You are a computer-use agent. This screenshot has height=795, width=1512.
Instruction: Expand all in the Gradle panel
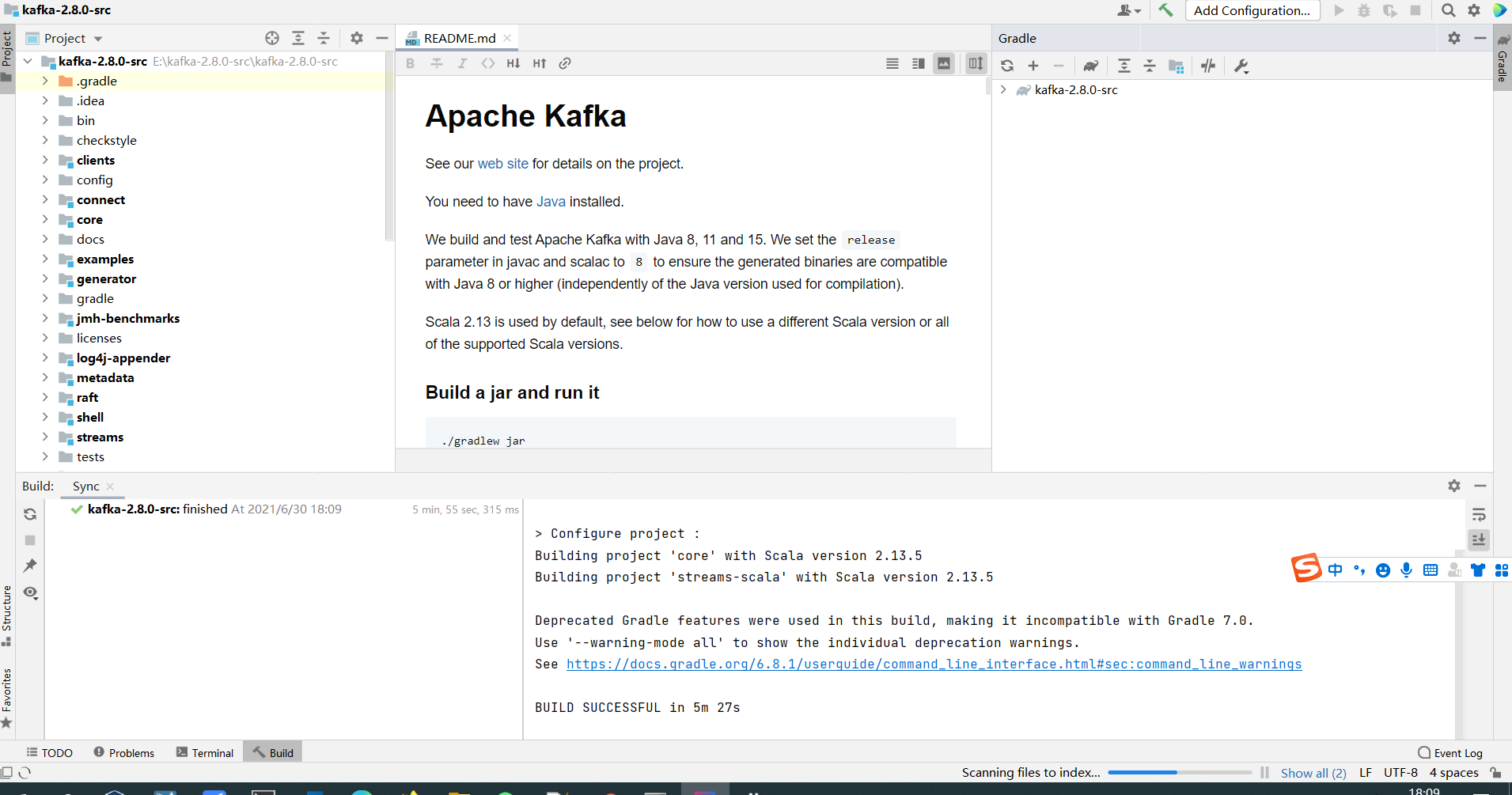point(1124,66)
